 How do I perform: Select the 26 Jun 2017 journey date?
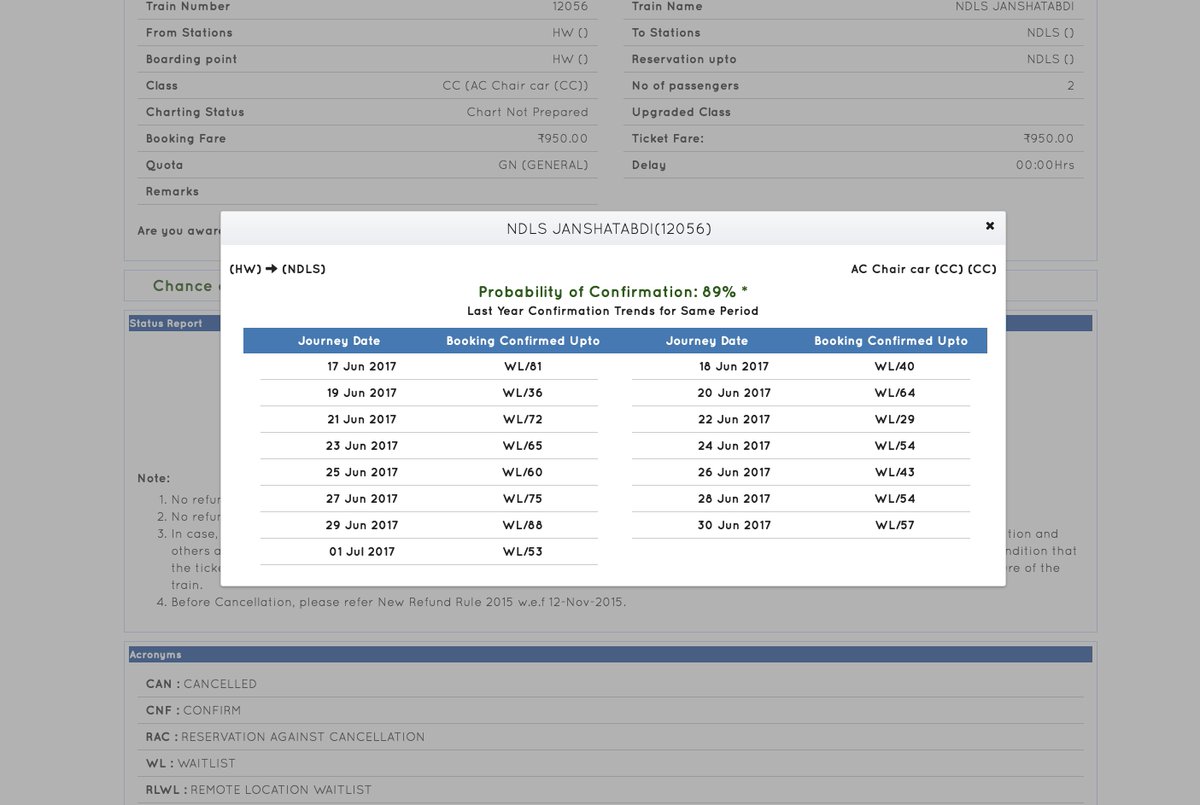(734, 472)
